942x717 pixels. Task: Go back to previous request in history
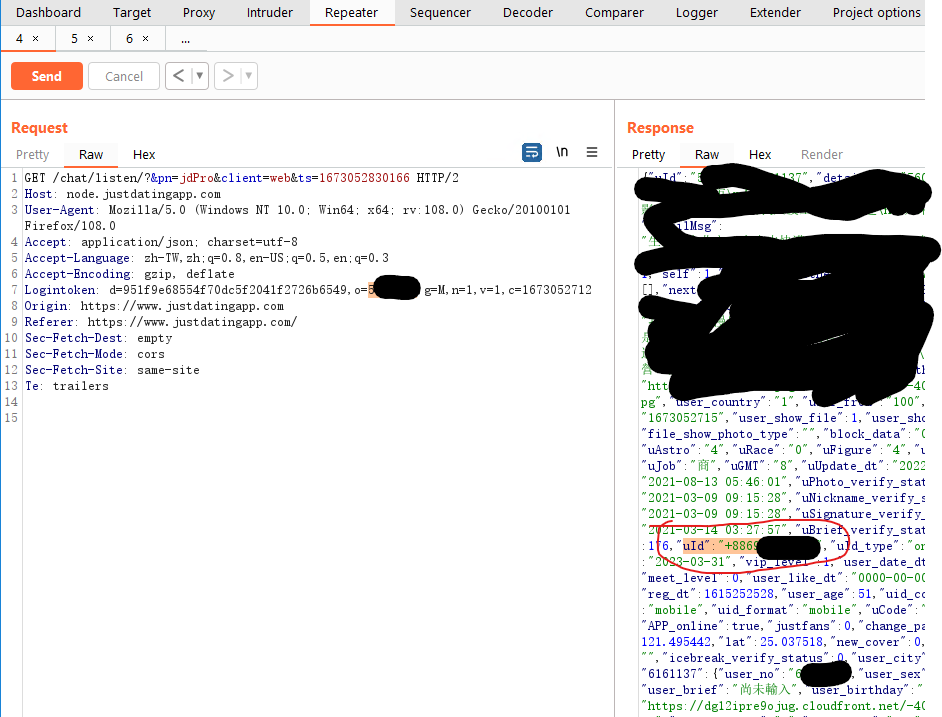(x=178, y=76)
